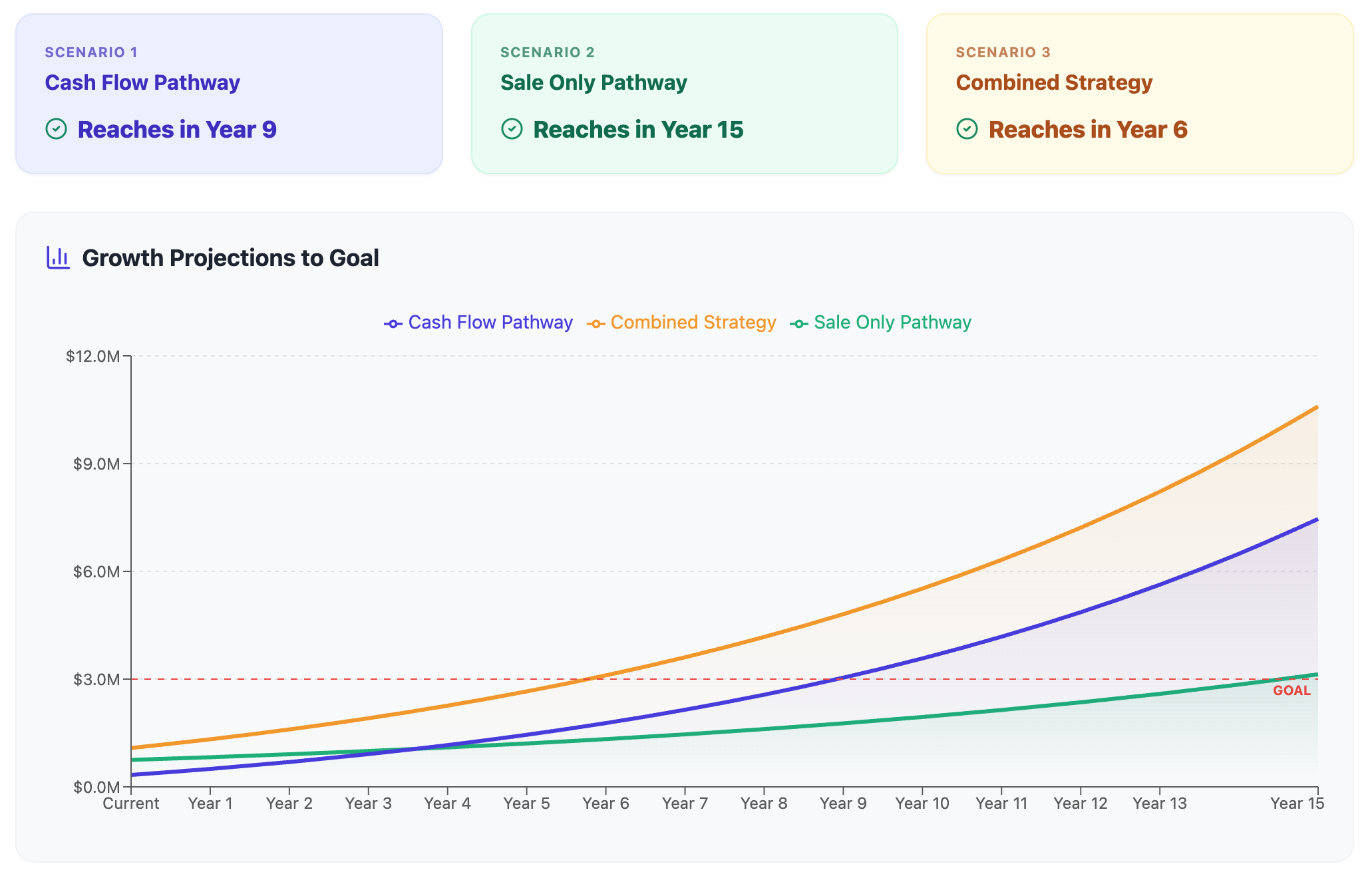Click the red GOAL line label

1291,691
